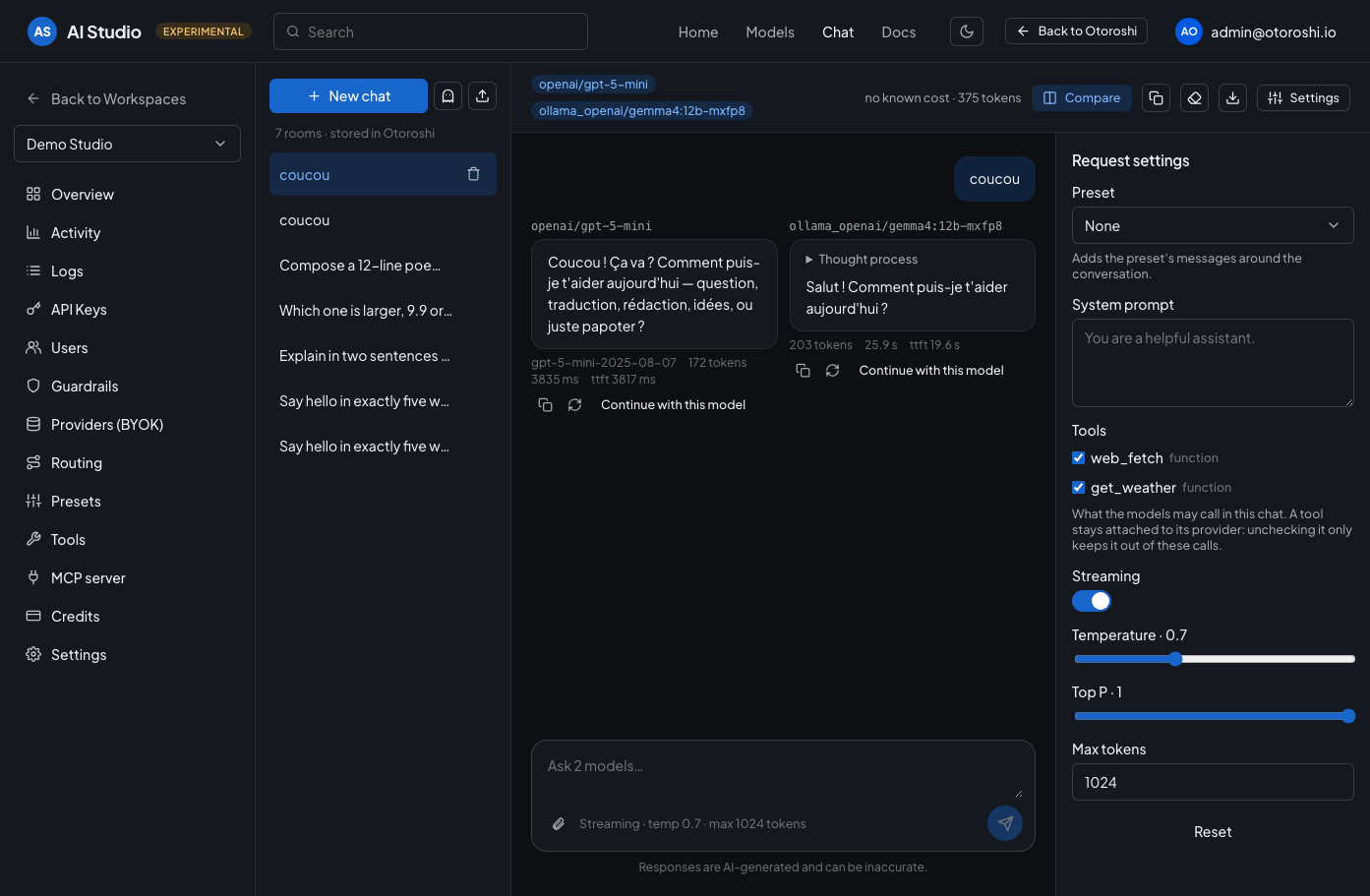This screenshot has width=1370, height=896.
Task: Click the paperclip attach file icon
Action: (559, 823)
